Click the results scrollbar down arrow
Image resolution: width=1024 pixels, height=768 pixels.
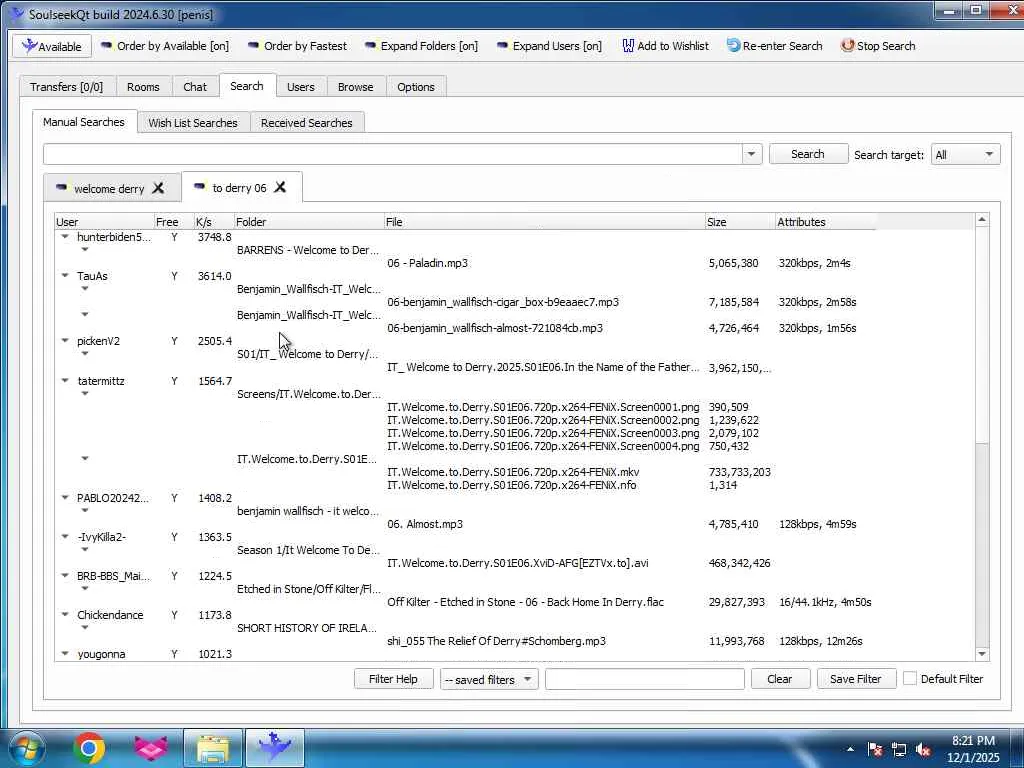982,654
